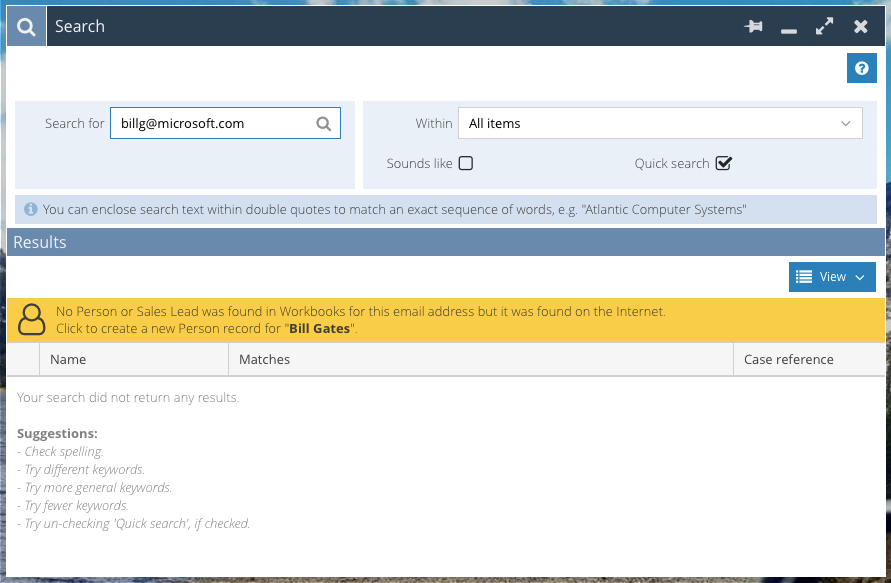891x583 pixels.
Task: Click the info icon beside double quotes tip
Action: click(31, 210)
